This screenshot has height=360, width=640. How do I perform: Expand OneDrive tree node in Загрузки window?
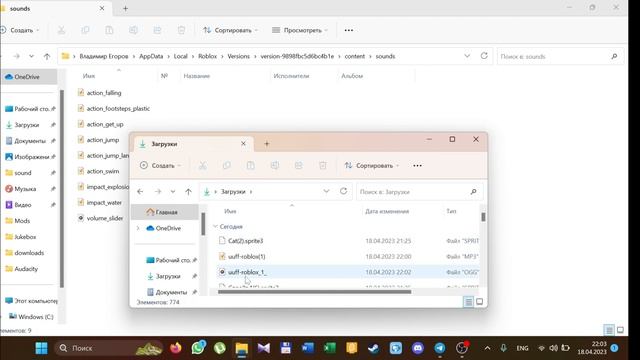click(x=138, y=228)
